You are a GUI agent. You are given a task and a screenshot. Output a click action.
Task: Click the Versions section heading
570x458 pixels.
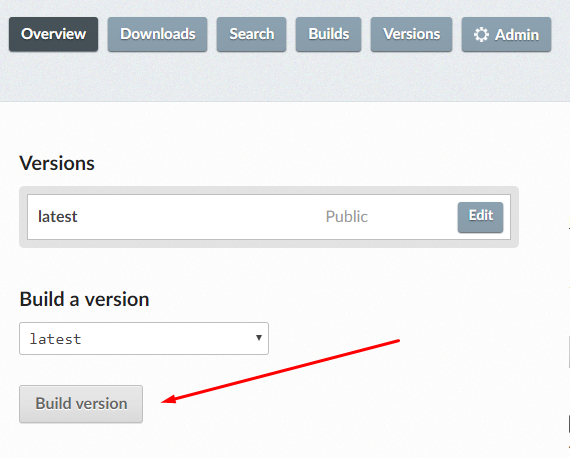[x=57, y=163]
